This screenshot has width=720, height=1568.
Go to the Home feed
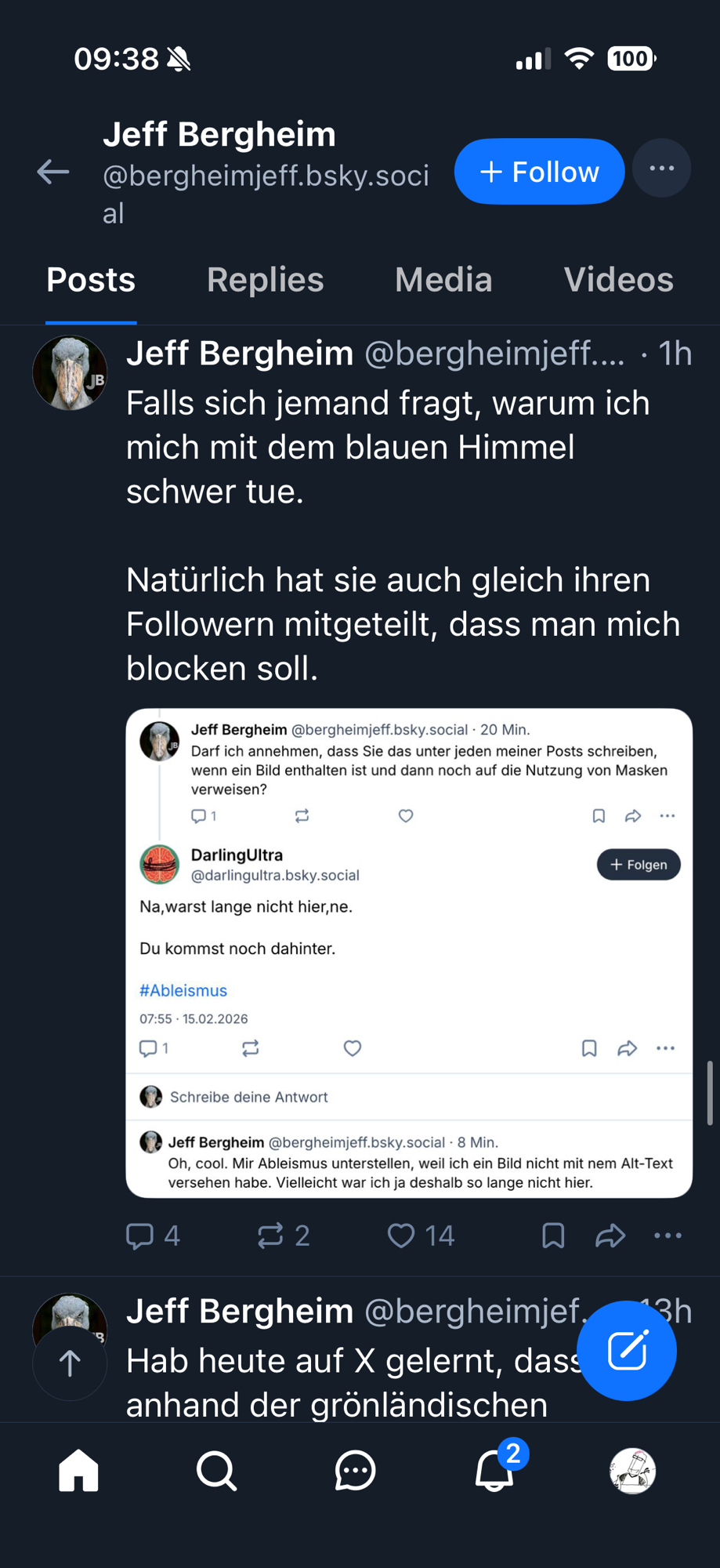tap(78, 1470)
